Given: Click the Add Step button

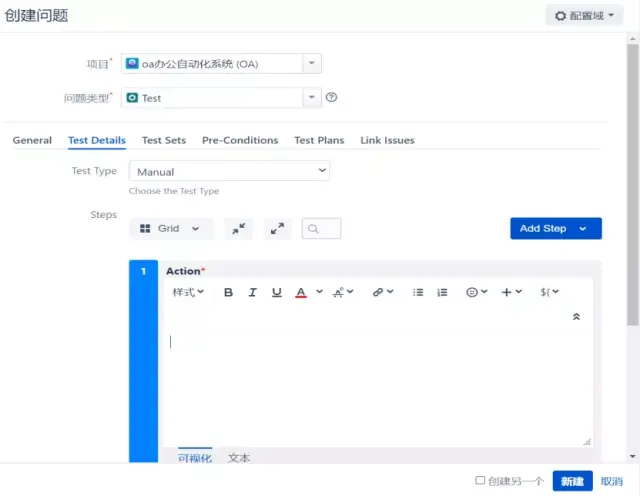Looking at the screenshot, I should tap(542, 229).
